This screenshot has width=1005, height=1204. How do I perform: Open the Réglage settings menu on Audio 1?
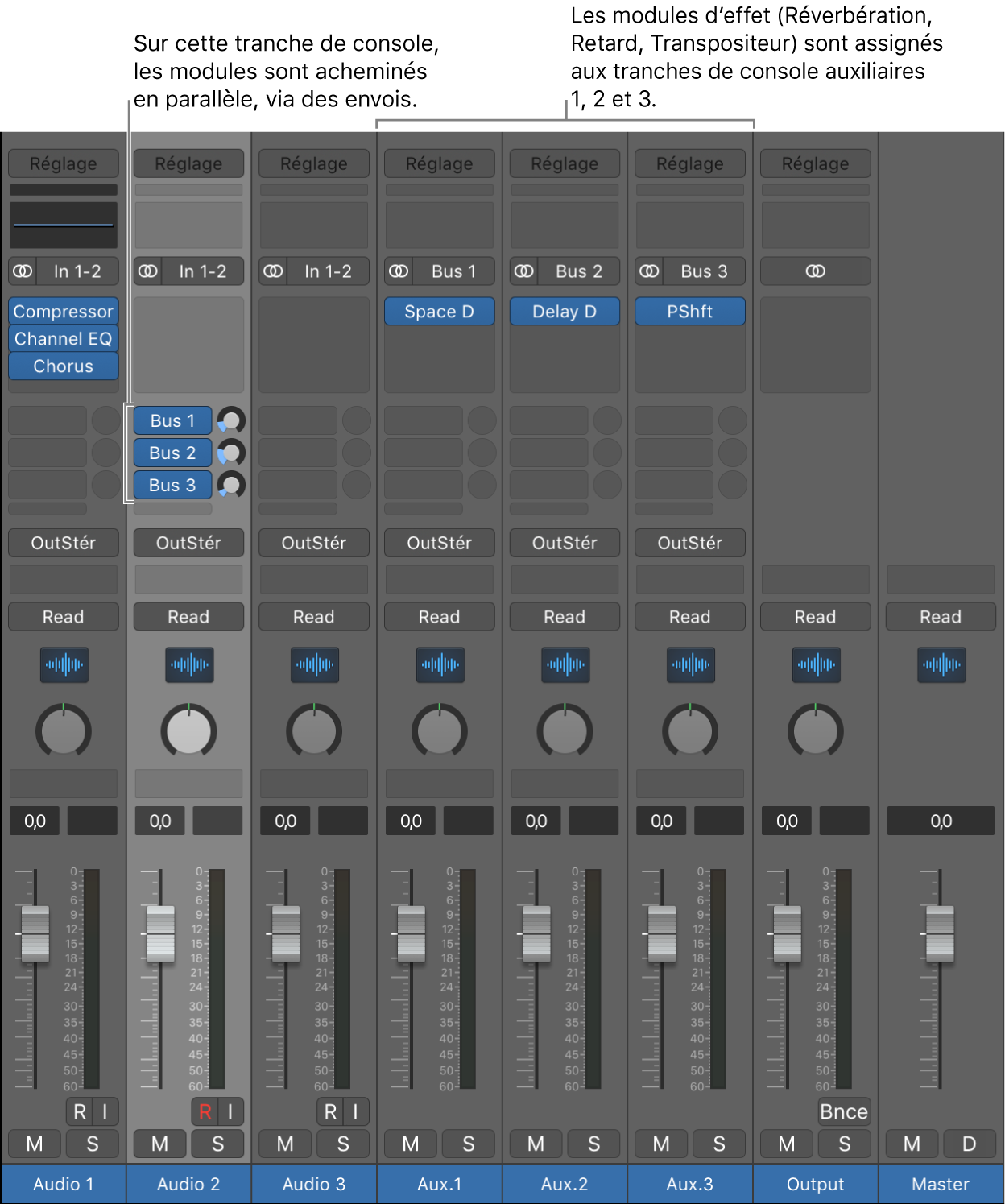63,163
